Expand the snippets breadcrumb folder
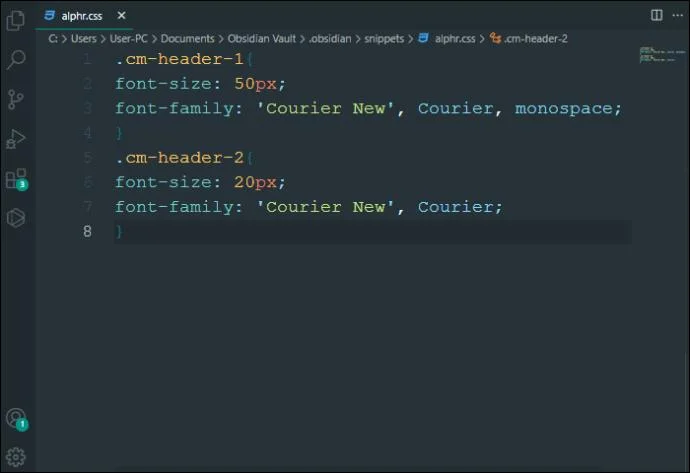This screenshot has width=690, height=473. click(384, 39)
